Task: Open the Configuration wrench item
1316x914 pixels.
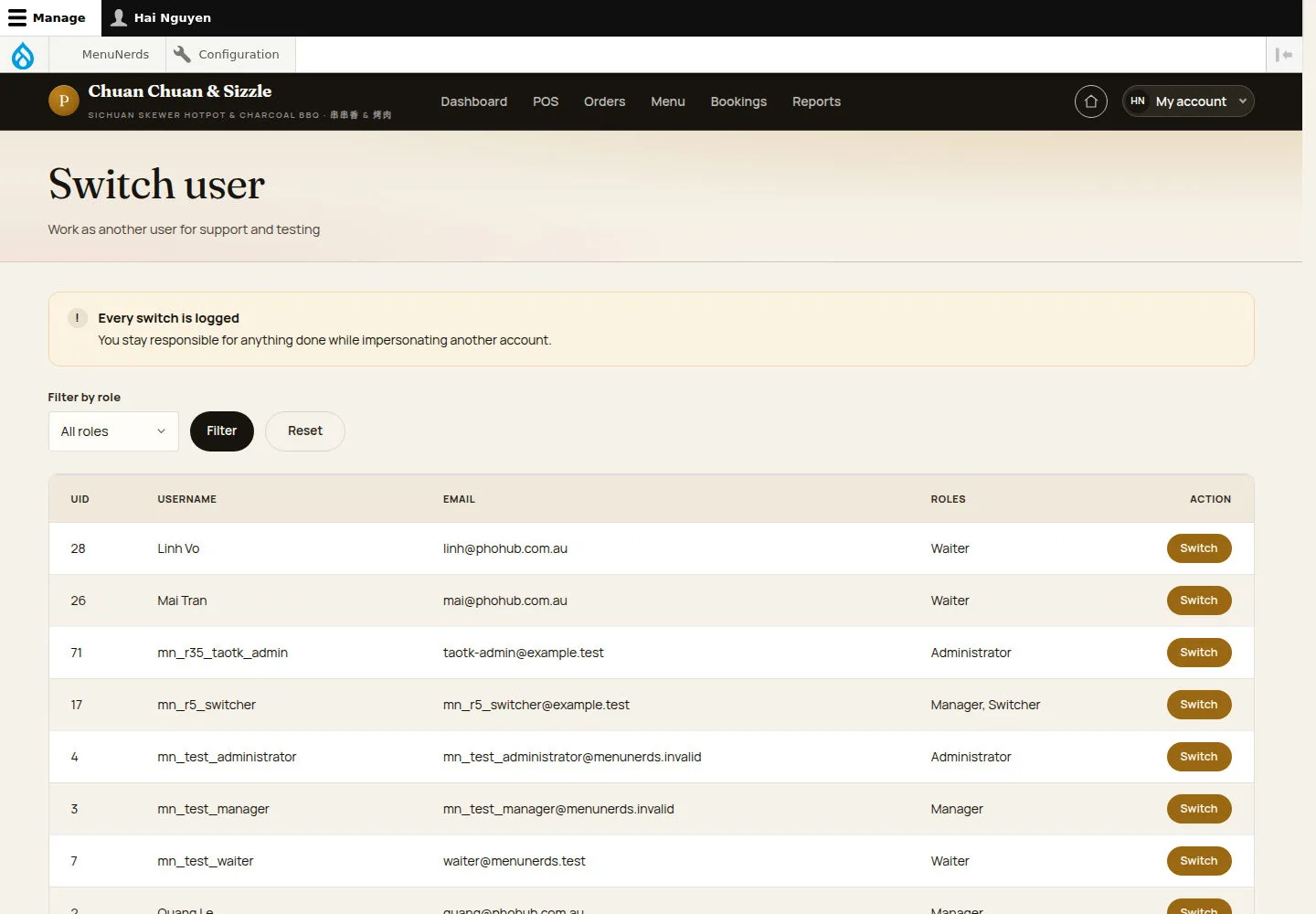Action: tap(230, 55)
